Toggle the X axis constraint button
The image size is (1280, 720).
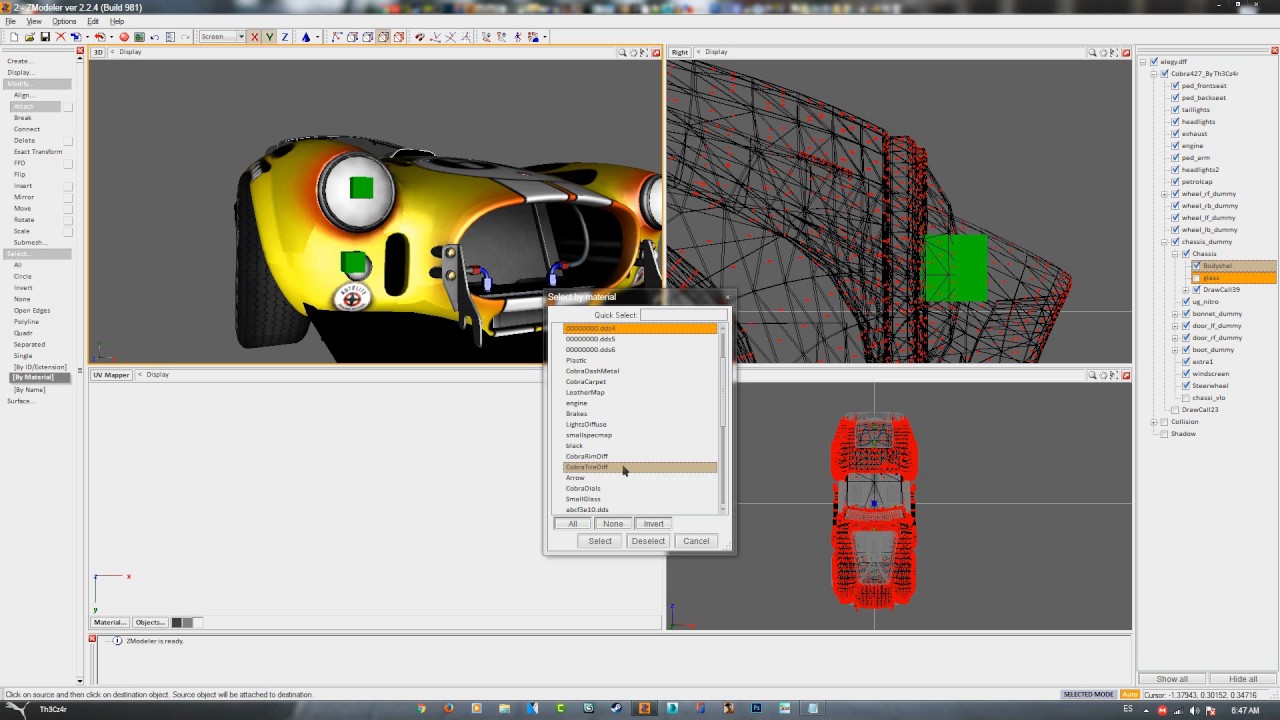click(254, 37)
